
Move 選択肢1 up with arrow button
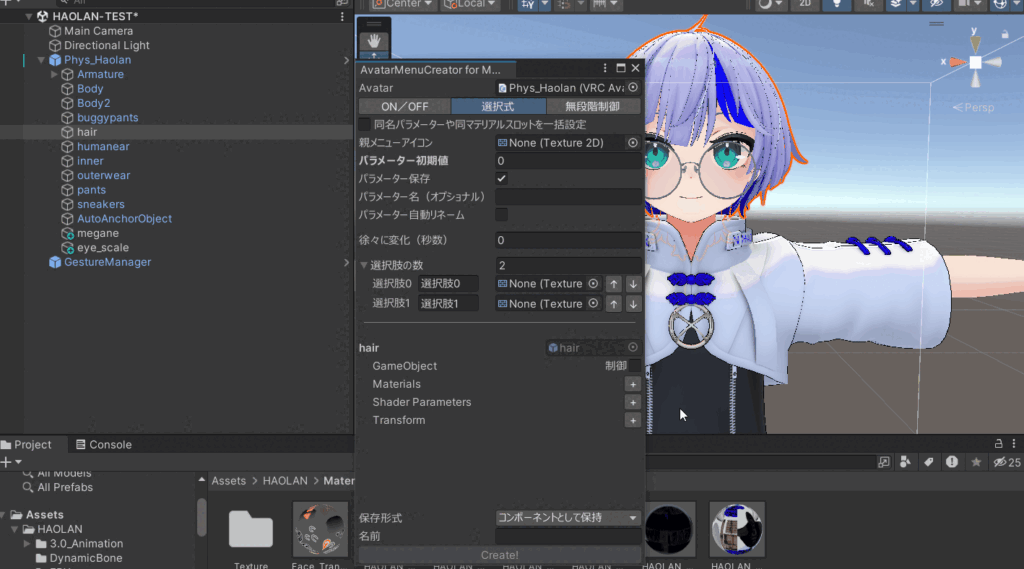613,304
